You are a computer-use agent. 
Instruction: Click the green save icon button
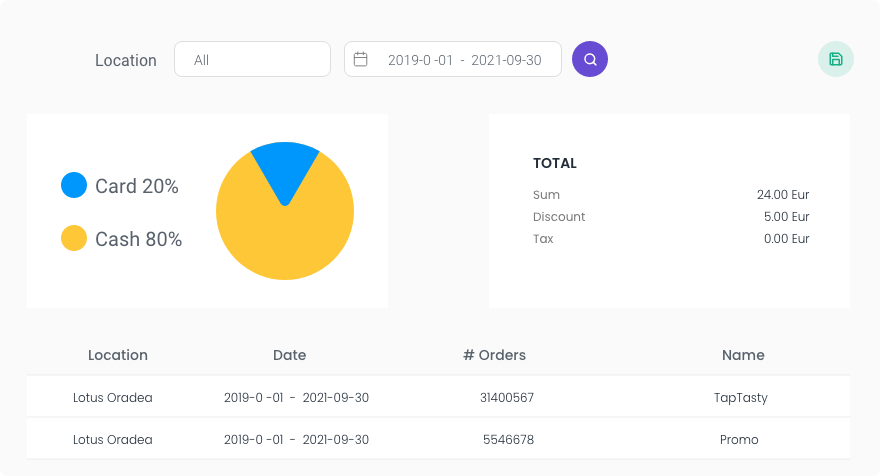click(836, 59)
